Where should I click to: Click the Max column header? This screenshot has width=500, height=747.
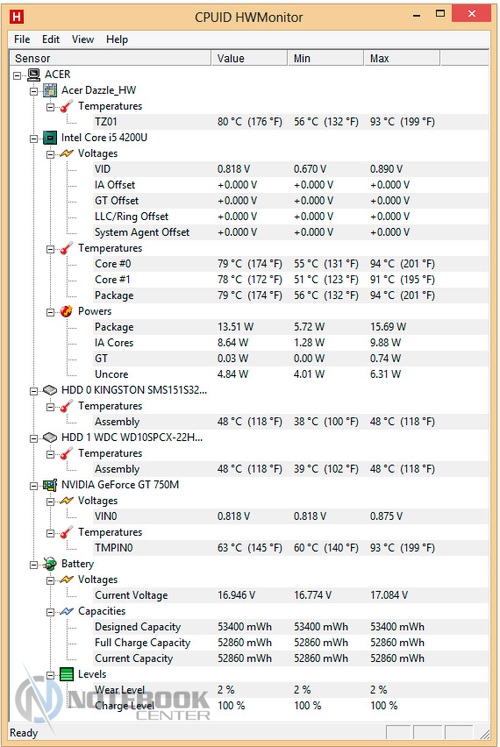click(x=402, y=58)
